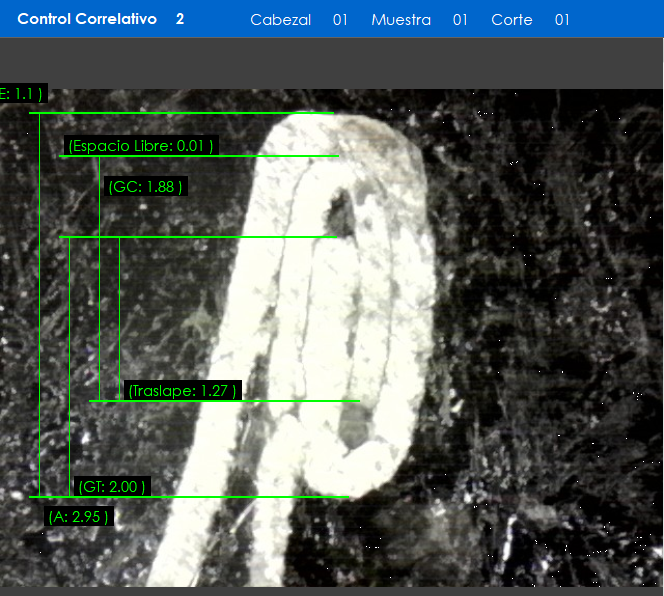
Task: Select the green line below GC label
Action: coord(200,237)
